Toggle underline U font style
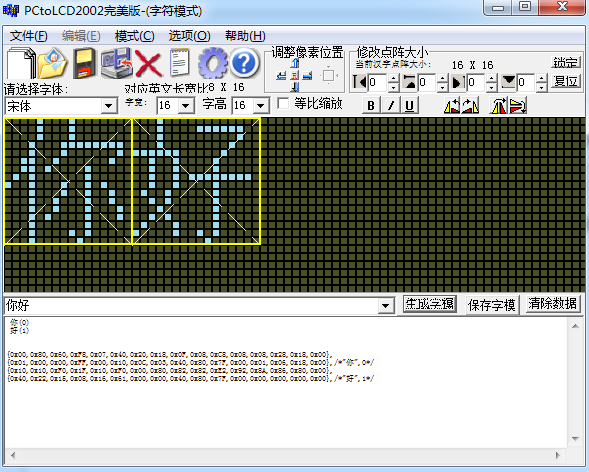Image resolution: width=589 pixels, height=472 pixels. 409,106
